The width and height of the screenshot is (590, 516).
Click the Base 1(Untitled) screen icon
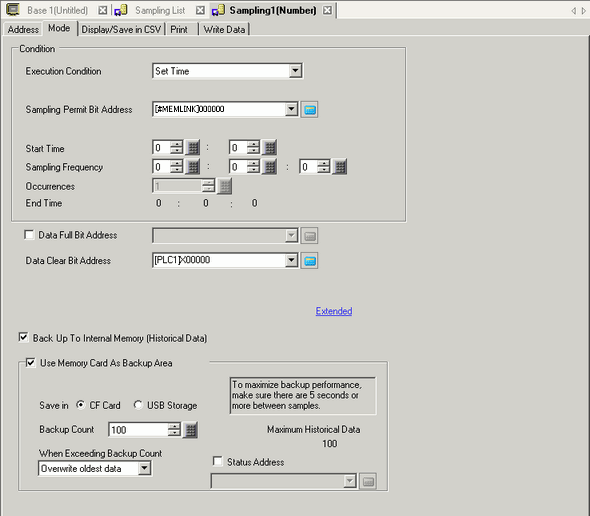point(12,10)
